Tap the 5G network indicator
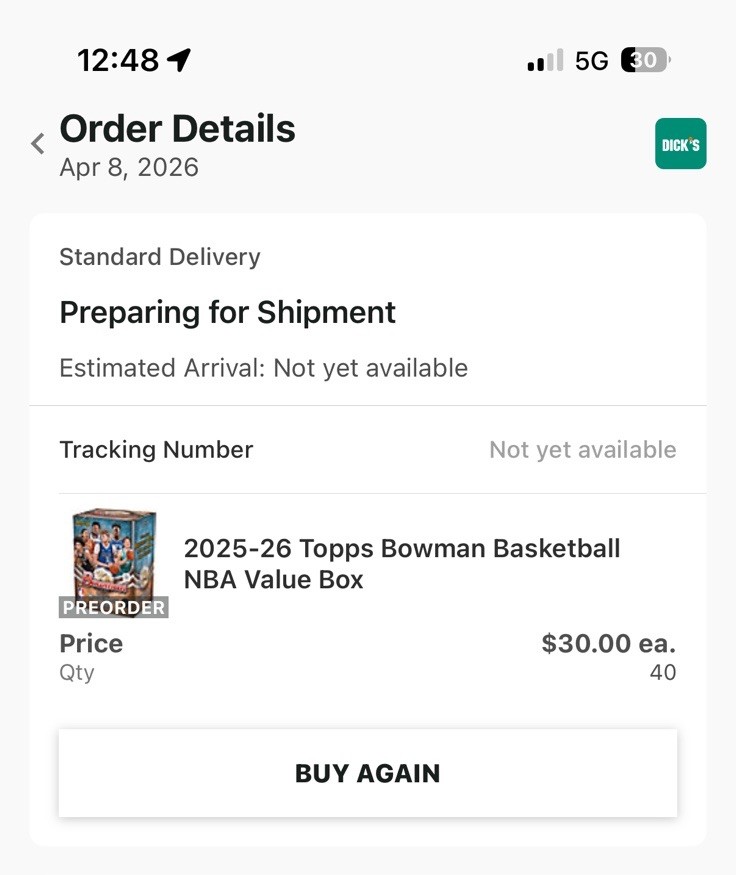736x875 pixels. pos(592,60)
